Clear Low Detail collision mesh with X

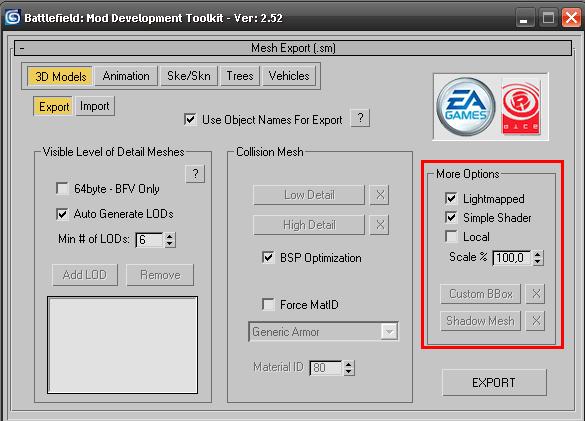tap(380, 195)
